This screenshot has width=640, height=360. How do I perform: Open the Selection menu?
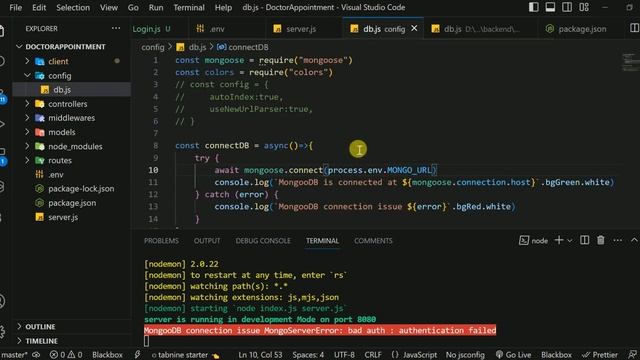pyautogui.click(x=73, y=7)
